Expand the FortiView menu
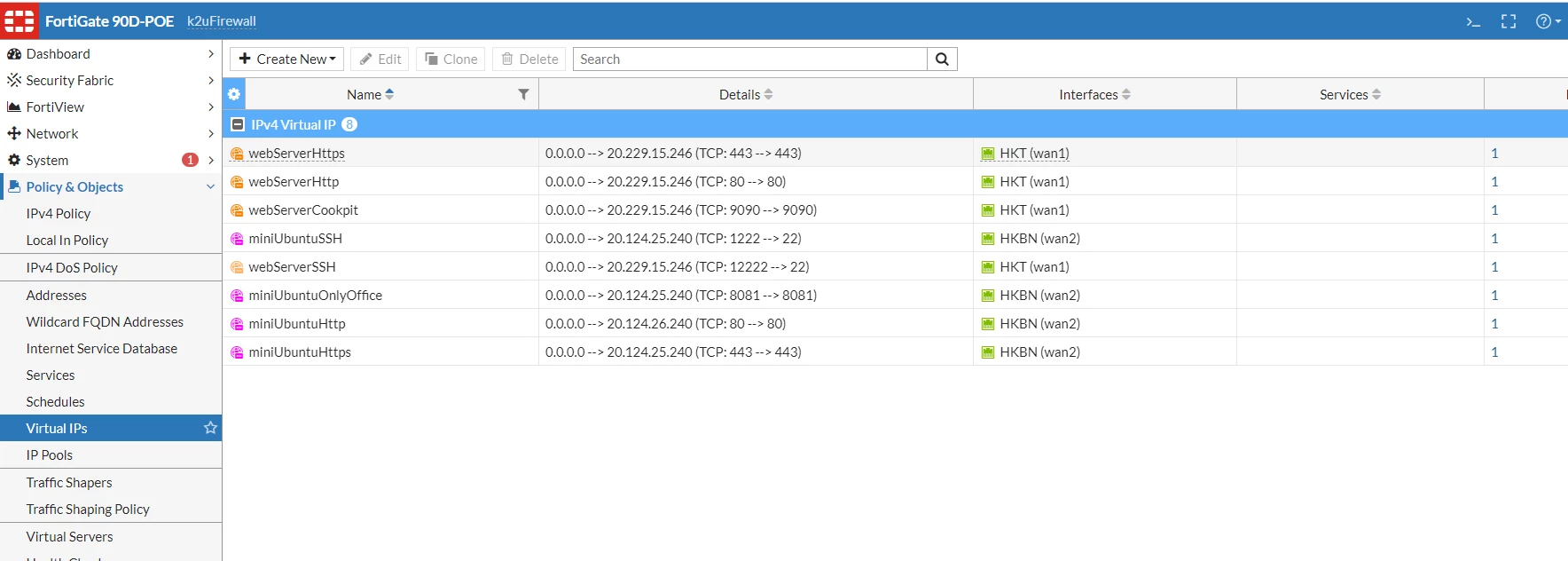The width and height of the screenshot is (1568, 561). 111,107
